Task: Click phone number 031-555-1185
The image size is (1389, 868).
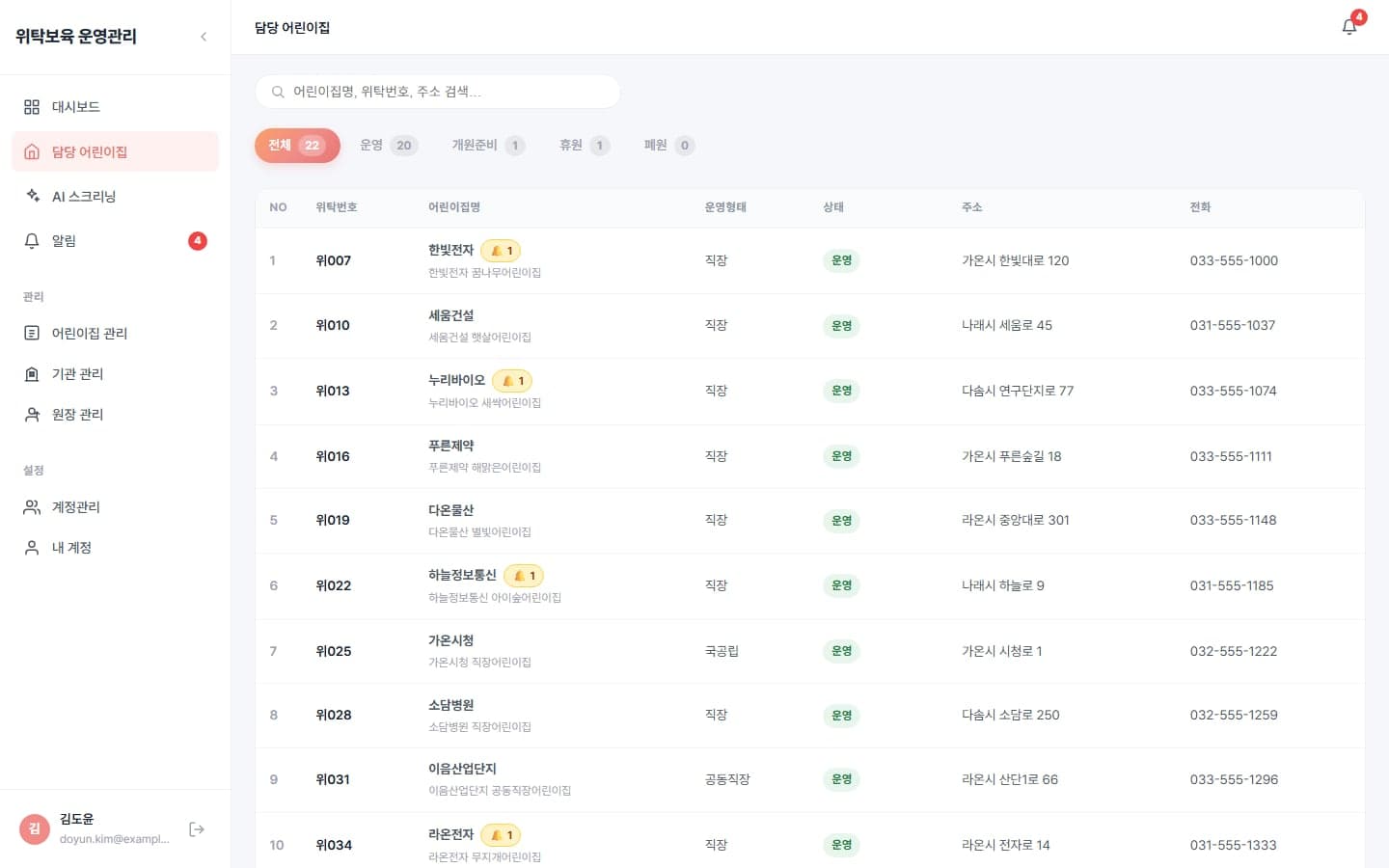Action: (x=1232, y=585)
